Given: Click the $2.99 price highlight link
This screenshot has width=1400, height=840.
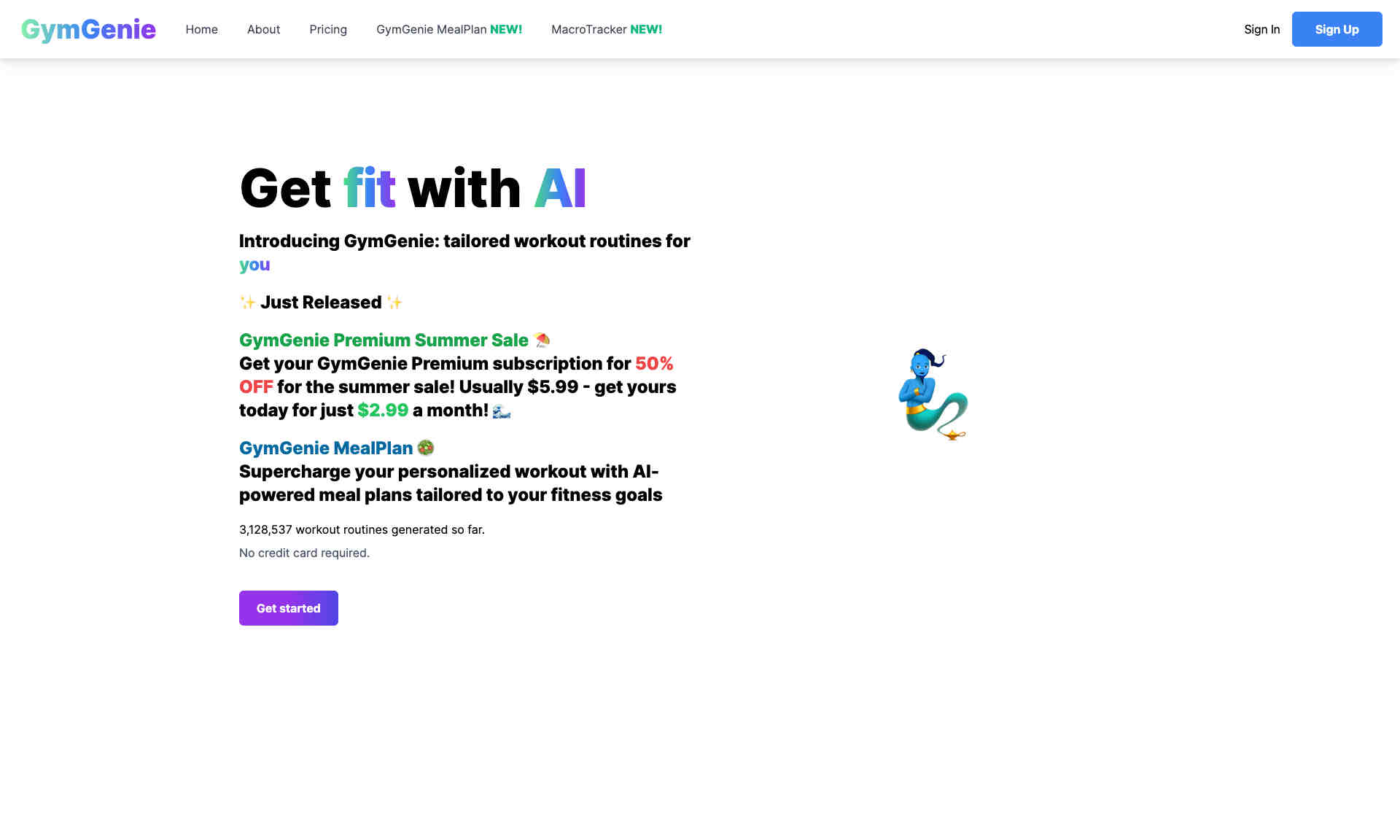Looking at the screenshot, I should [x=383, y=410].
